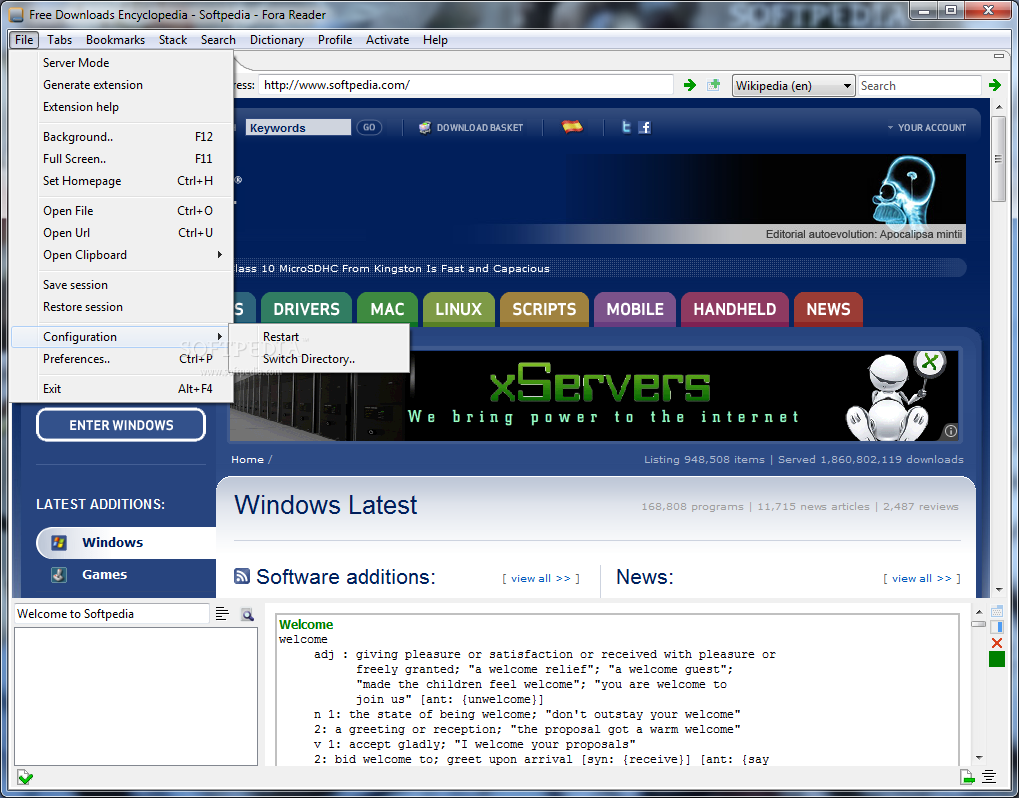The image size is (1019, 798).
Task: Click the web page vertical scrollbar thumb
Action: click(x=999, y=159)
